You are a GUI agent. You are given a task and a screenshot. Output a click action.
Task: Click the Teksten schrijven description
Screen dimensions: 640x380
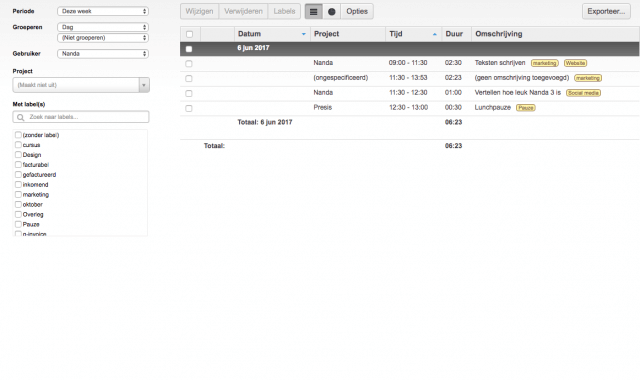pyautogui.click(x=500, y=63)
